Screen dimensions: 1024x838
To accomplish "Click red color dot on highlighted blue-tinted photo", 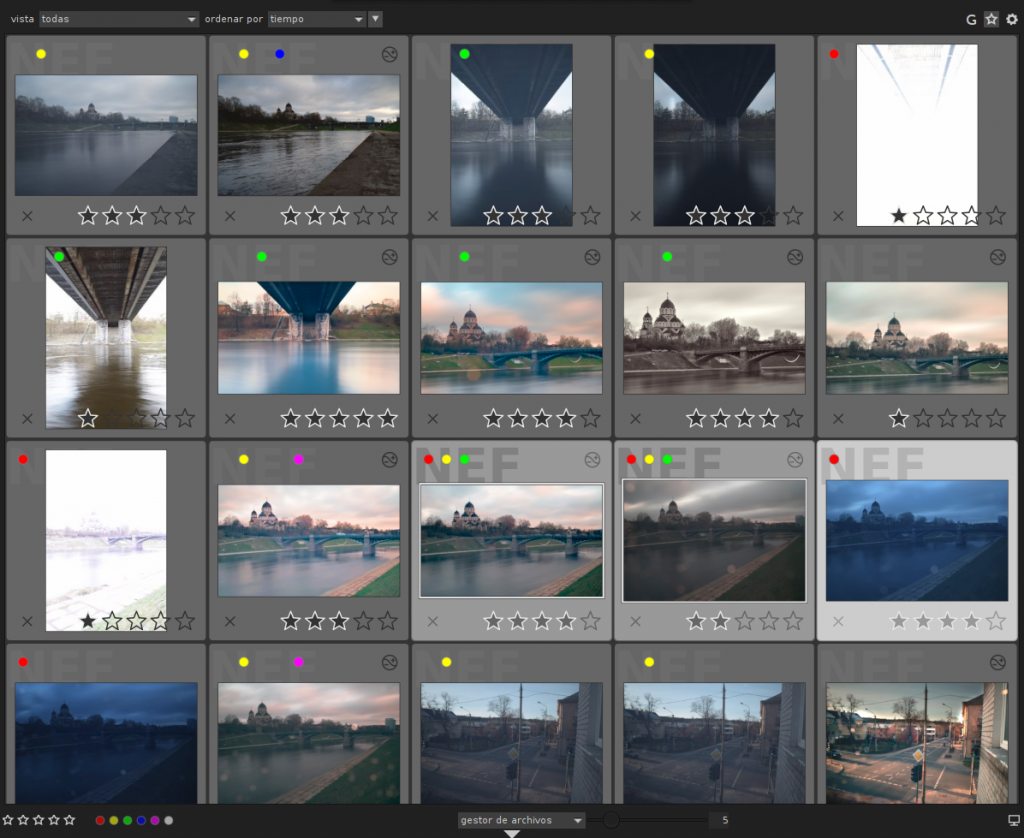I will (x=834, y=459).
